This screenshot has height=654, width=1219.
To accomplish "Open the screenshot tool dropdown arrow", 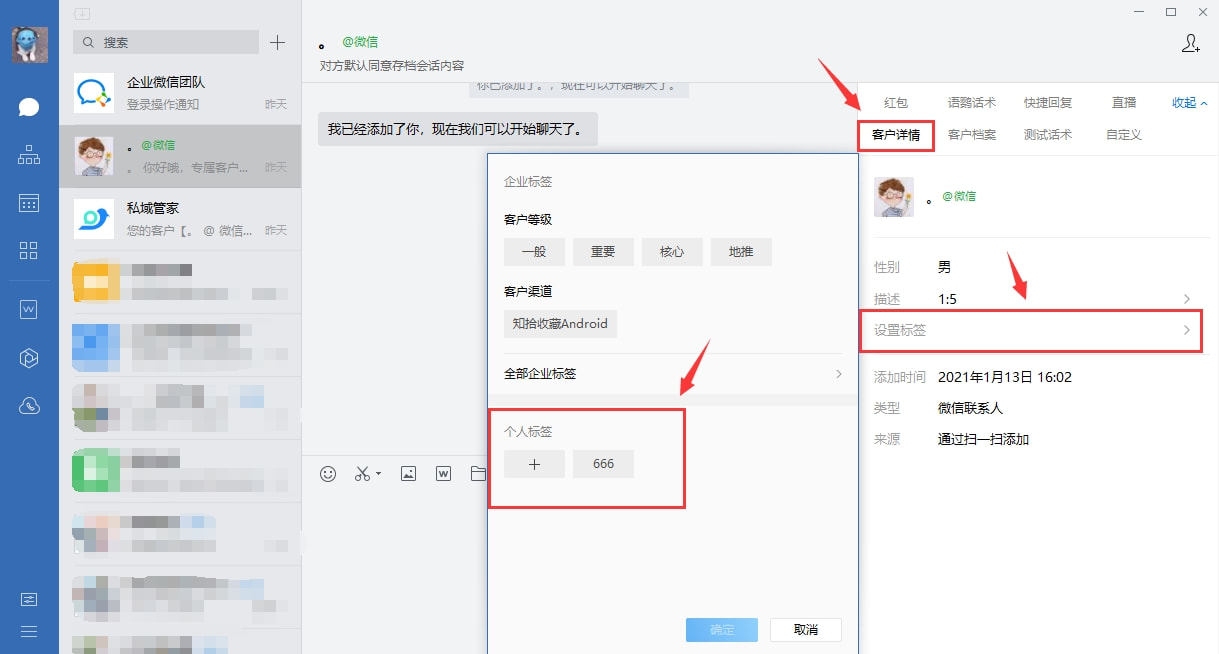I will 379,475.
